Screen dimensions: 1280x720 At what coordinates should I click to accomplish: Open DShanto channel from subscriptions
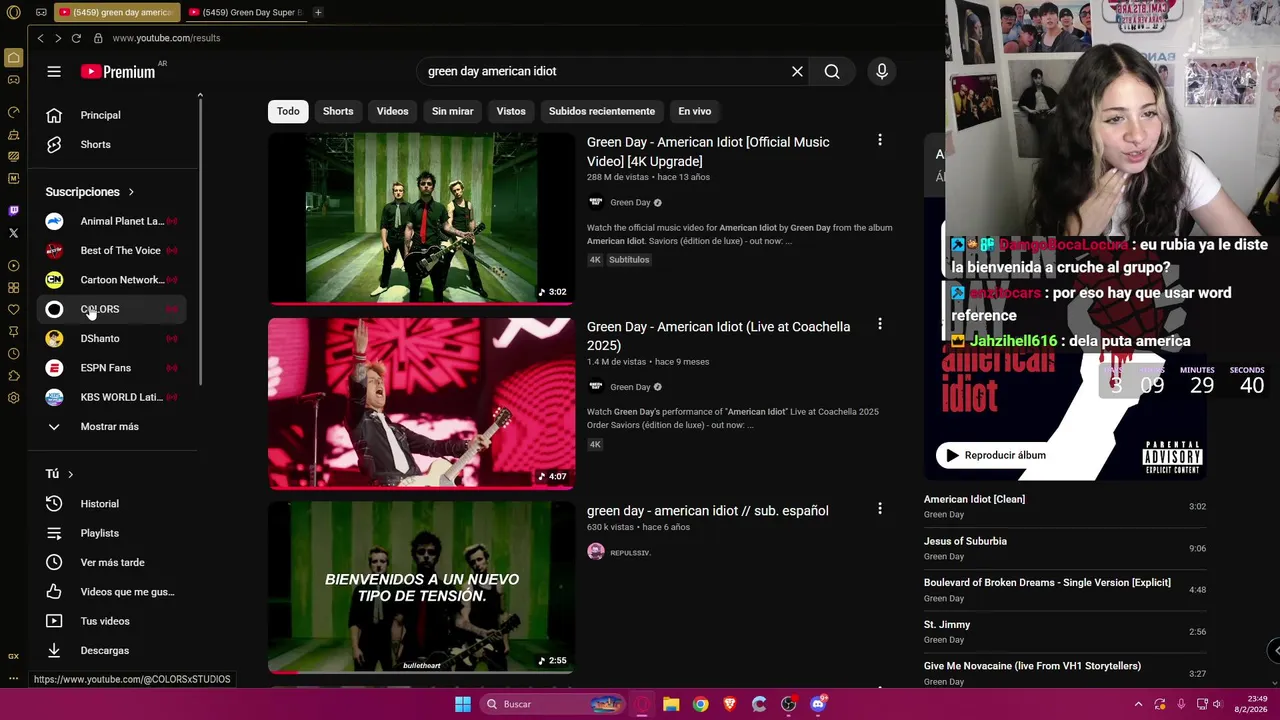click(x=112, y=338)
